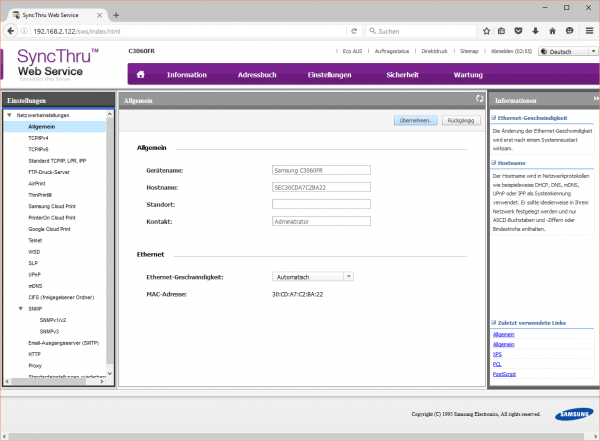Open the Deutsch language dropdown
The width and height of the screenshot is (600, 441).
click(x=567, y=51)
